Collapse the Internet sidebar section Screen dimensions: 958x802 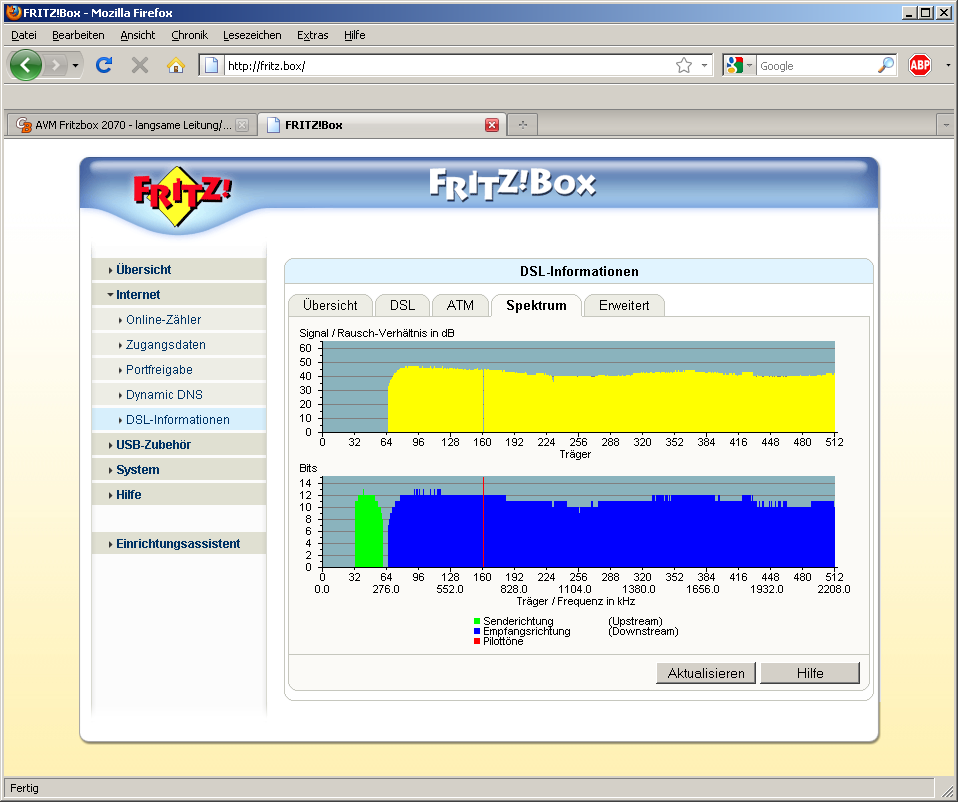178,294
